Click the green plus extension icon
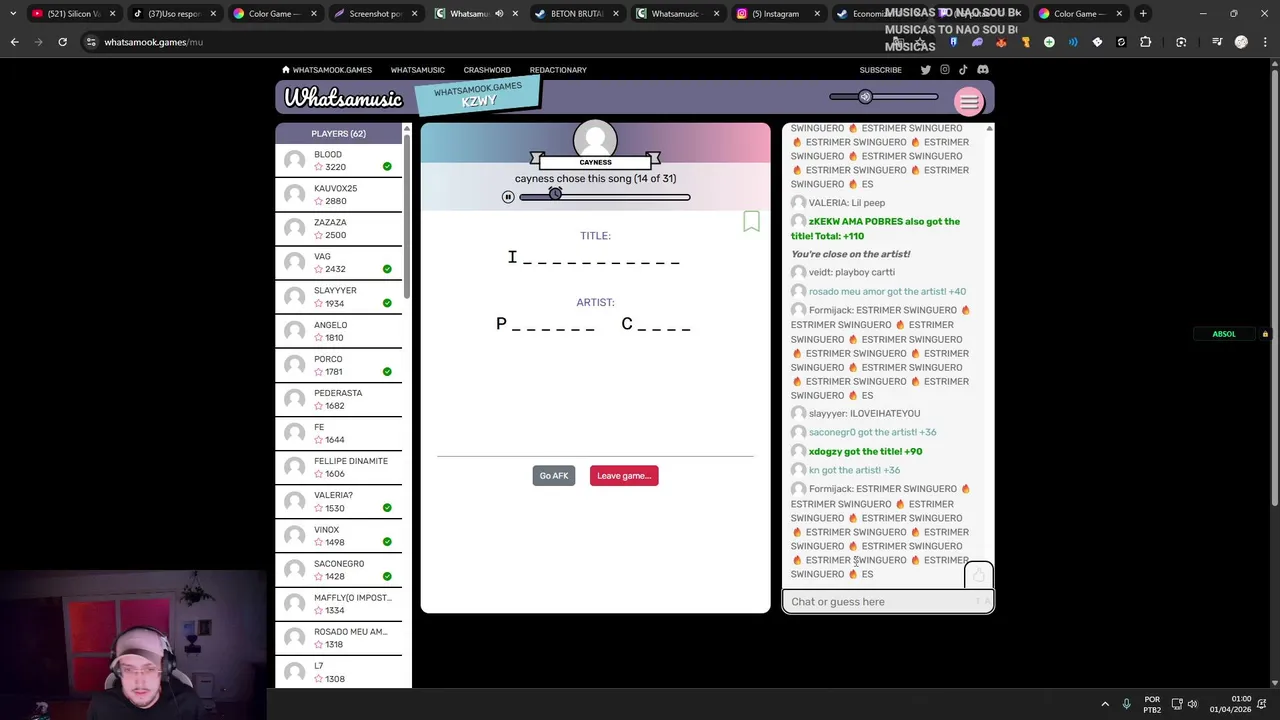The height and width of the screenshot is (720, 1280). coord(1049,42)
